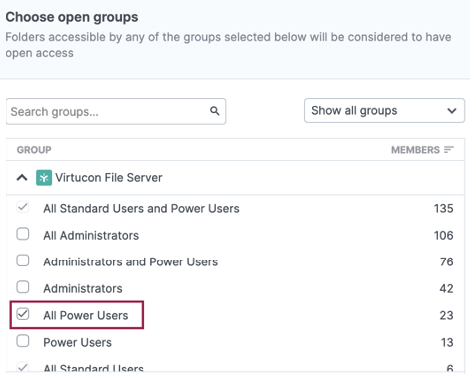470x374 pixels.
Task: Check the Administrators group checkbox
Action: point(23,287)
